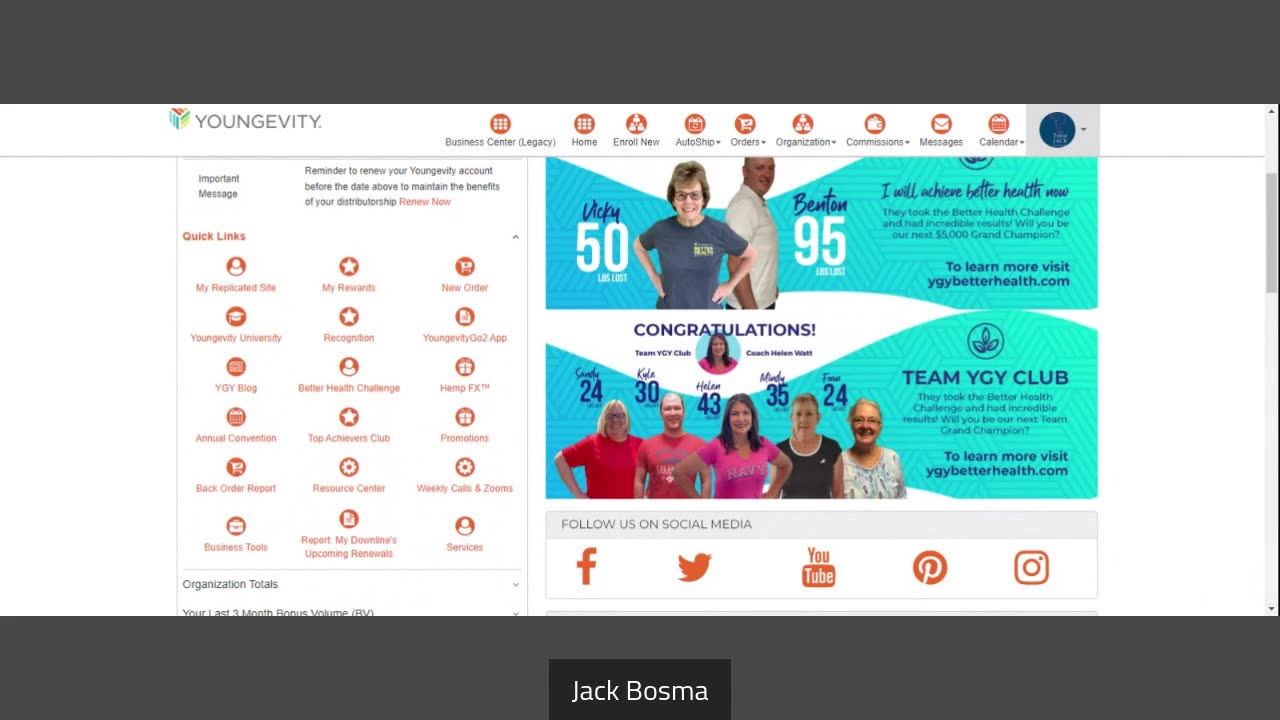Open the My Replicated Site text link
1280x720 pixels.
pyautogui.click(x=236, y=288)
